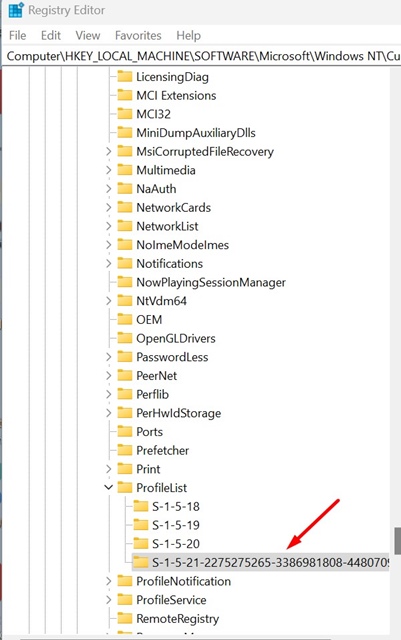Select the LicensingDiag folder icon

125,76
